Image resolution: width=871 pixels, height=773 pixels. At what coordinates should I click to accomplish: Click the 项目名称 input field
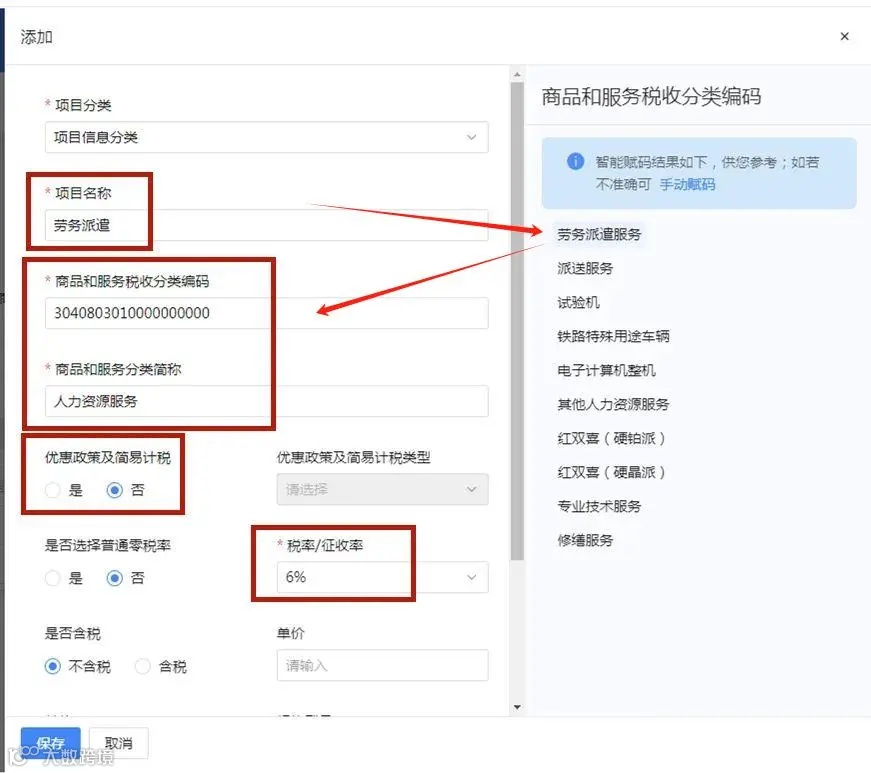pos(267,225)
